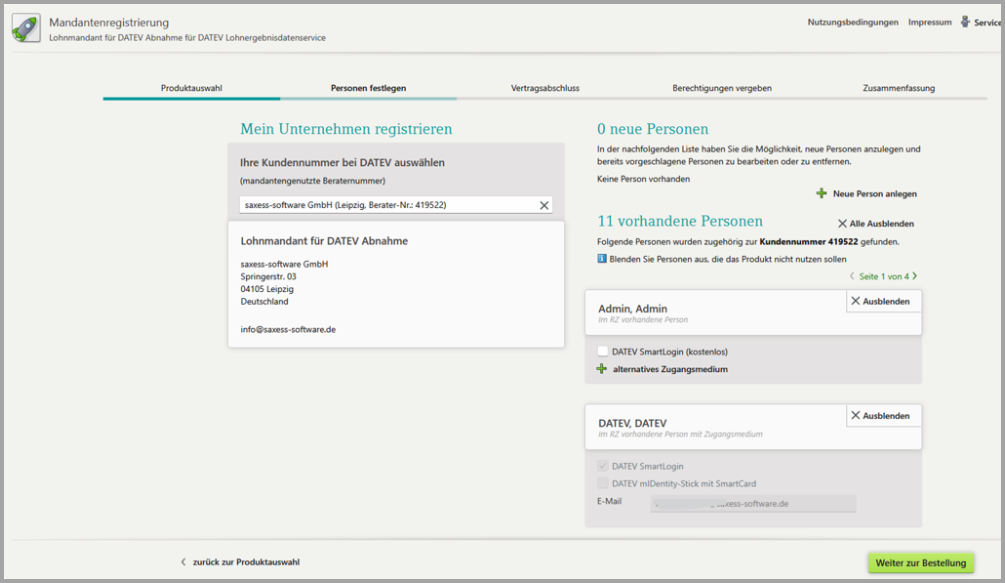Open the Nutzungsbedingungen link

tap(852, 22)
